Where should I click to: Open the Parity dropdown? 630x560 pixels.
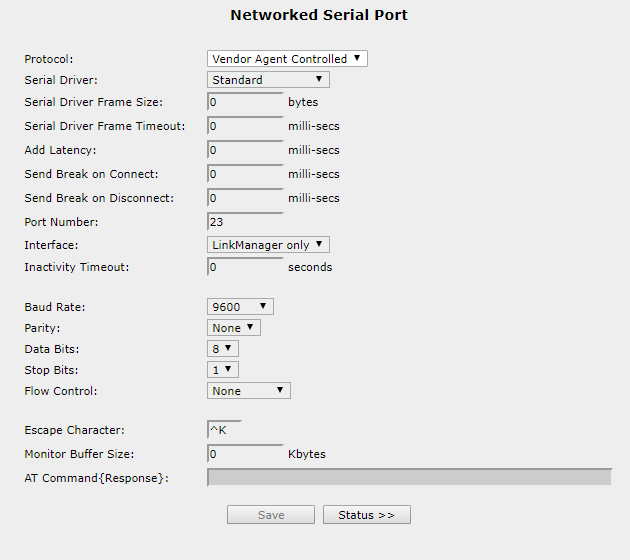[x=234, y=327]
